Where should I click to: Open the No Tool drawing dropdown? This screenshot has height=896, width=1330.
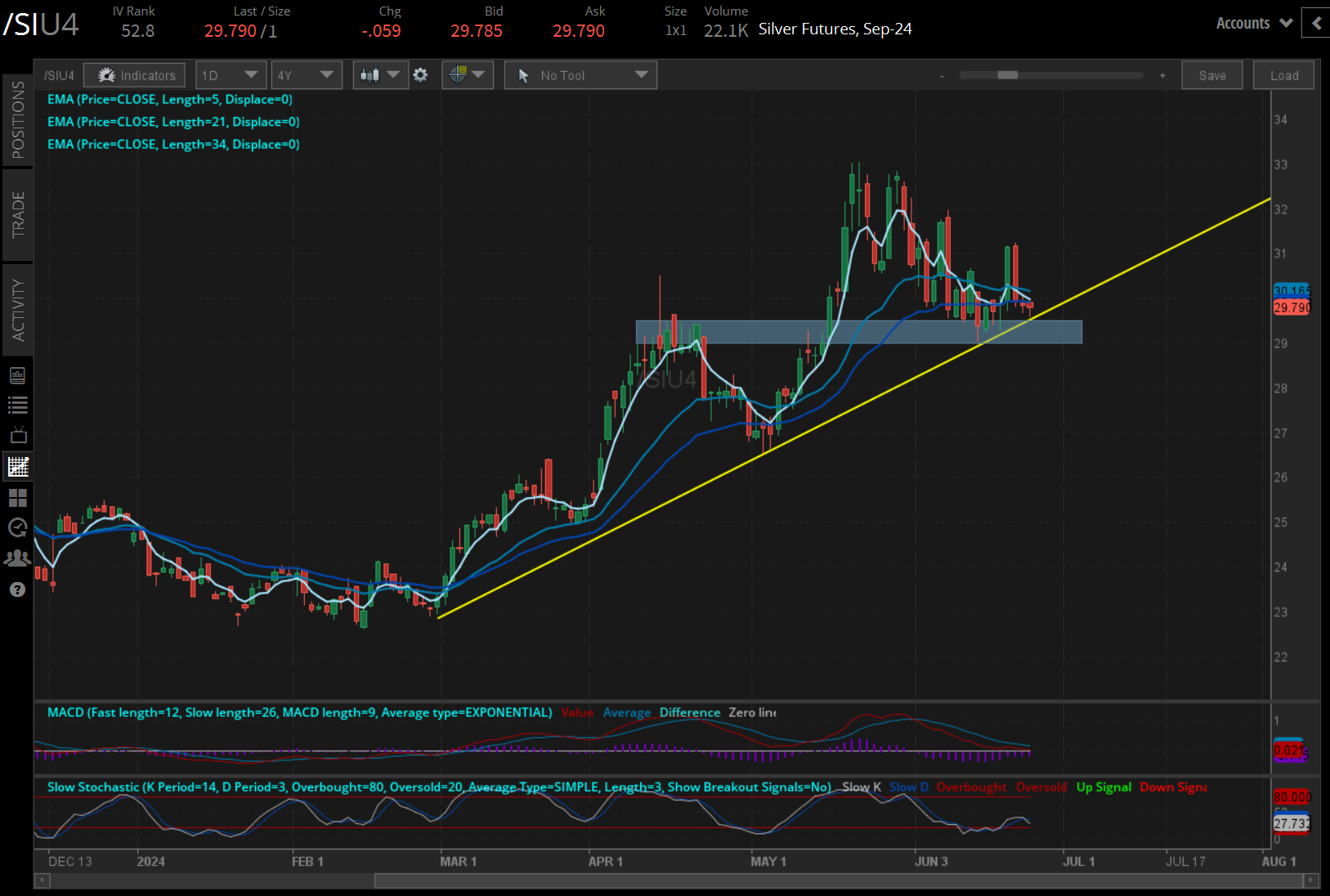[580, 75]
